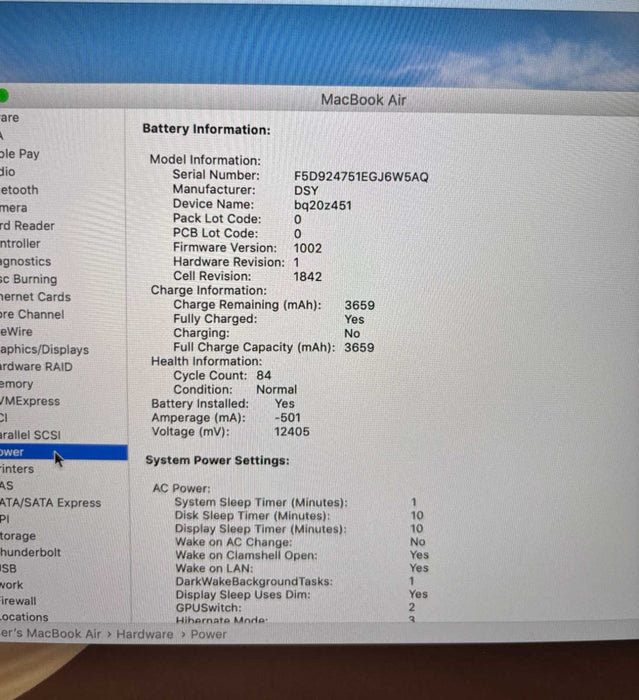Click device name bq20z451

(x=323, y=205)
